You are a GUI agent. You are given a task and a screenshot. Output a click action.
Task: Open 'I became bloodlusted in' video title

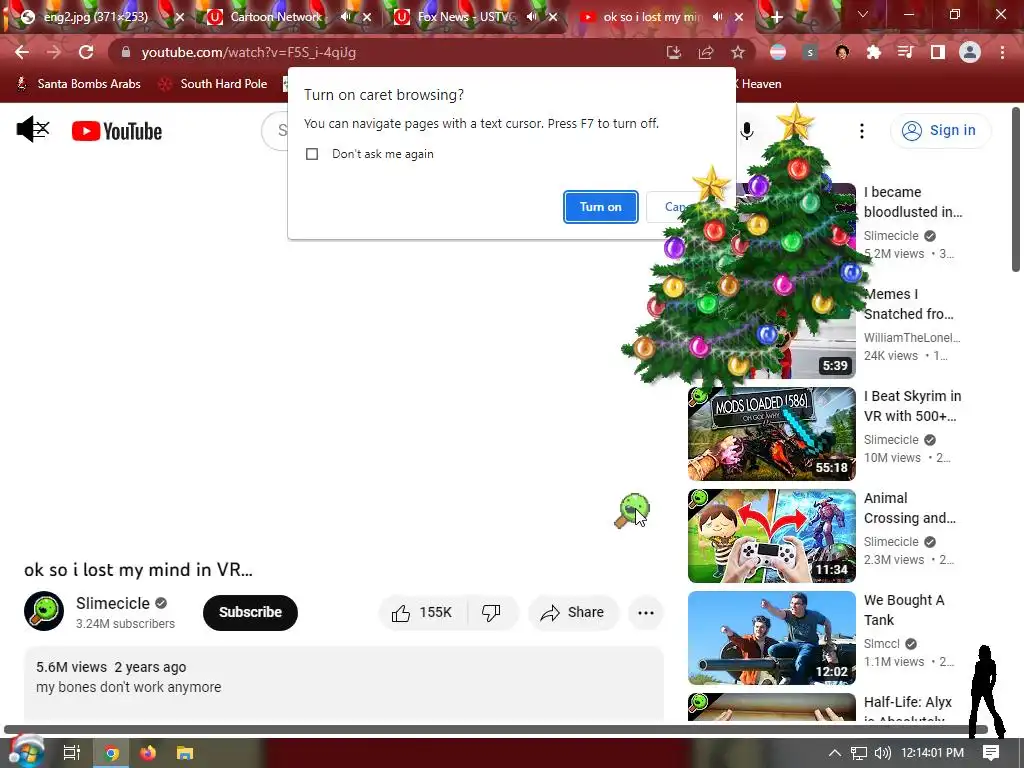point(912,202)
